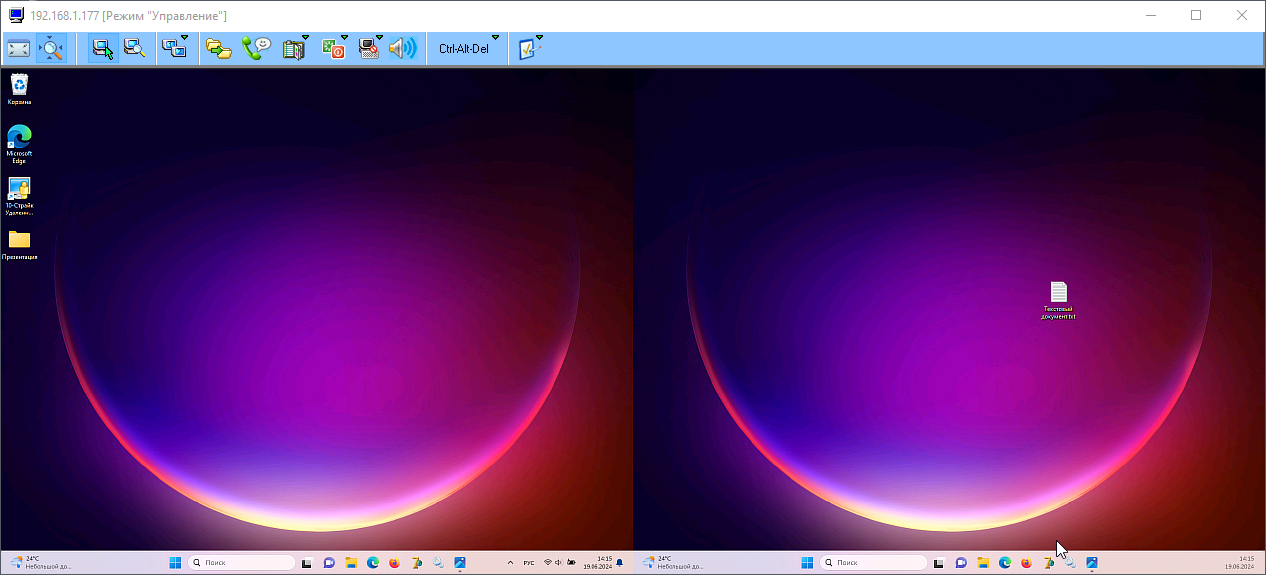
Task: Open file transfer with the folders icon
Action: click(218, 48)
